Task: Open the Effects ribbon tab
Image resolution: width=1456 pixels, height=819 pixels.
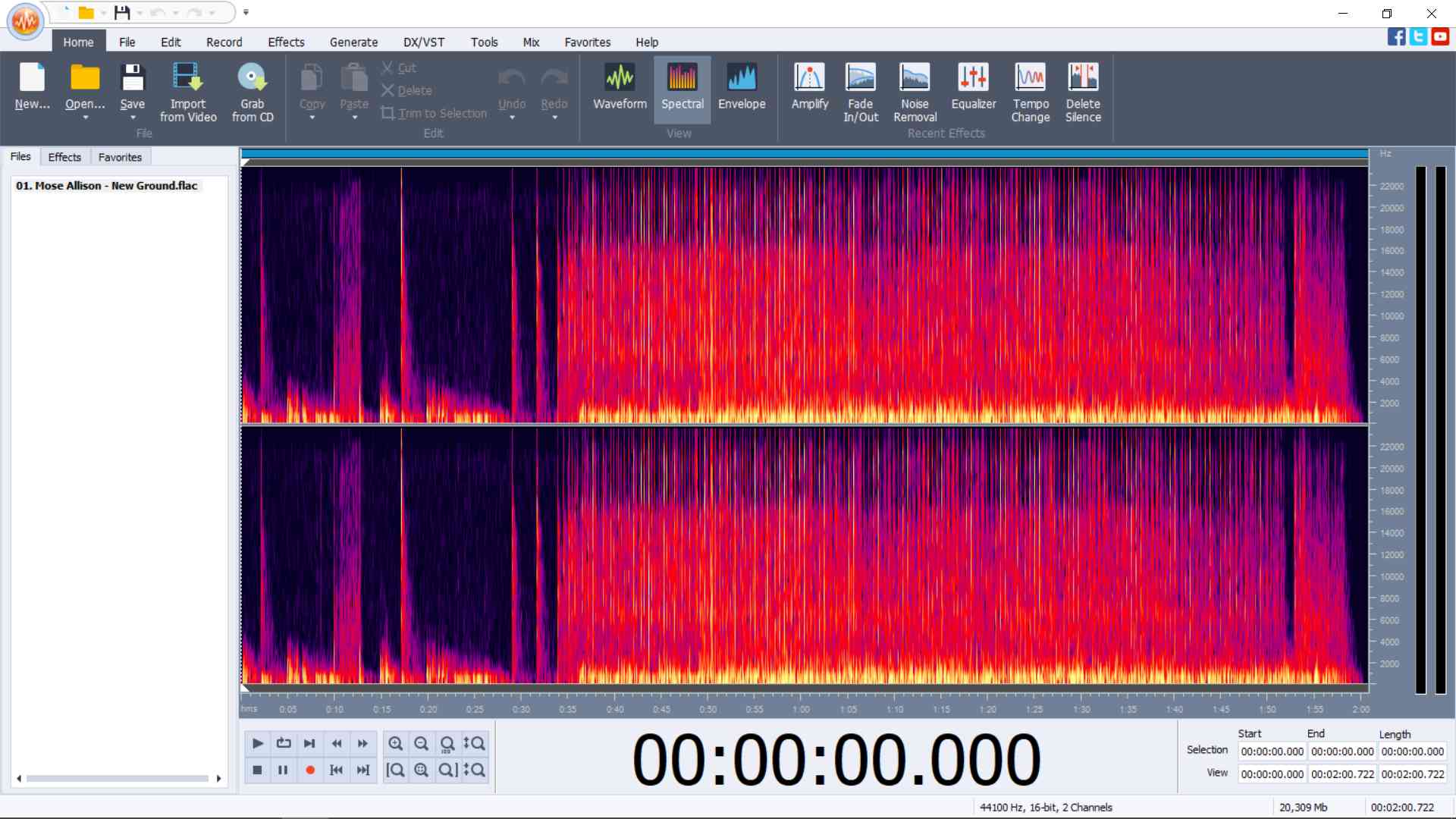Action: coord(286,42)
